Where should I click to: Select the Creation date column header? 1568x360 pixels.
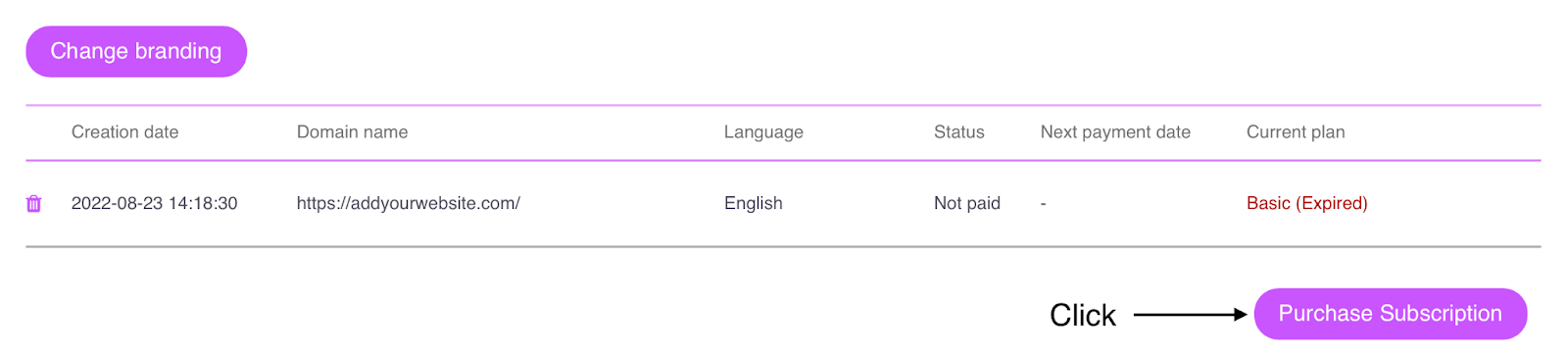(125, 131)
